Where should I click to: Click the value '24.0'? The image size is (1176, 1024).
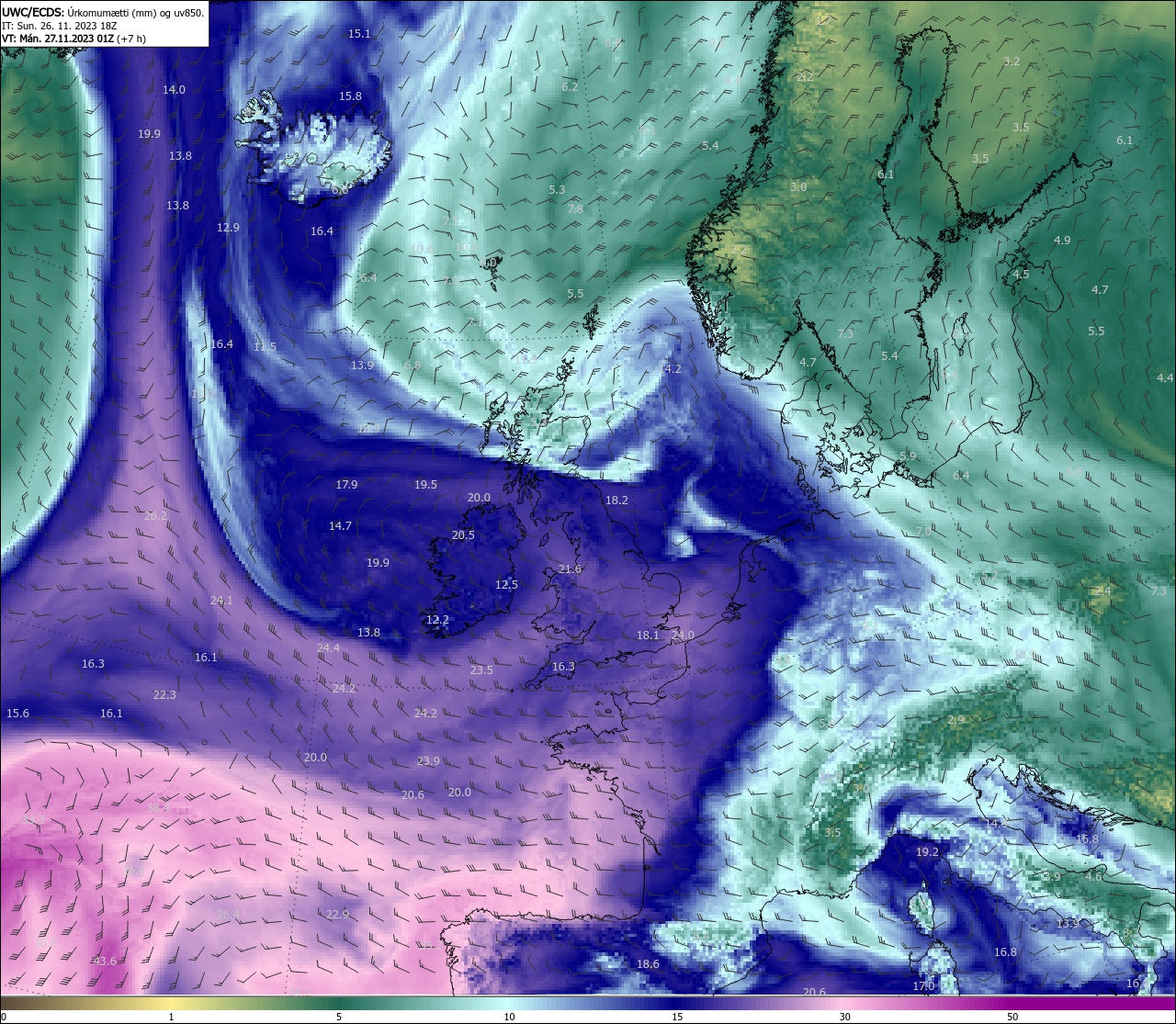[683, 636]
